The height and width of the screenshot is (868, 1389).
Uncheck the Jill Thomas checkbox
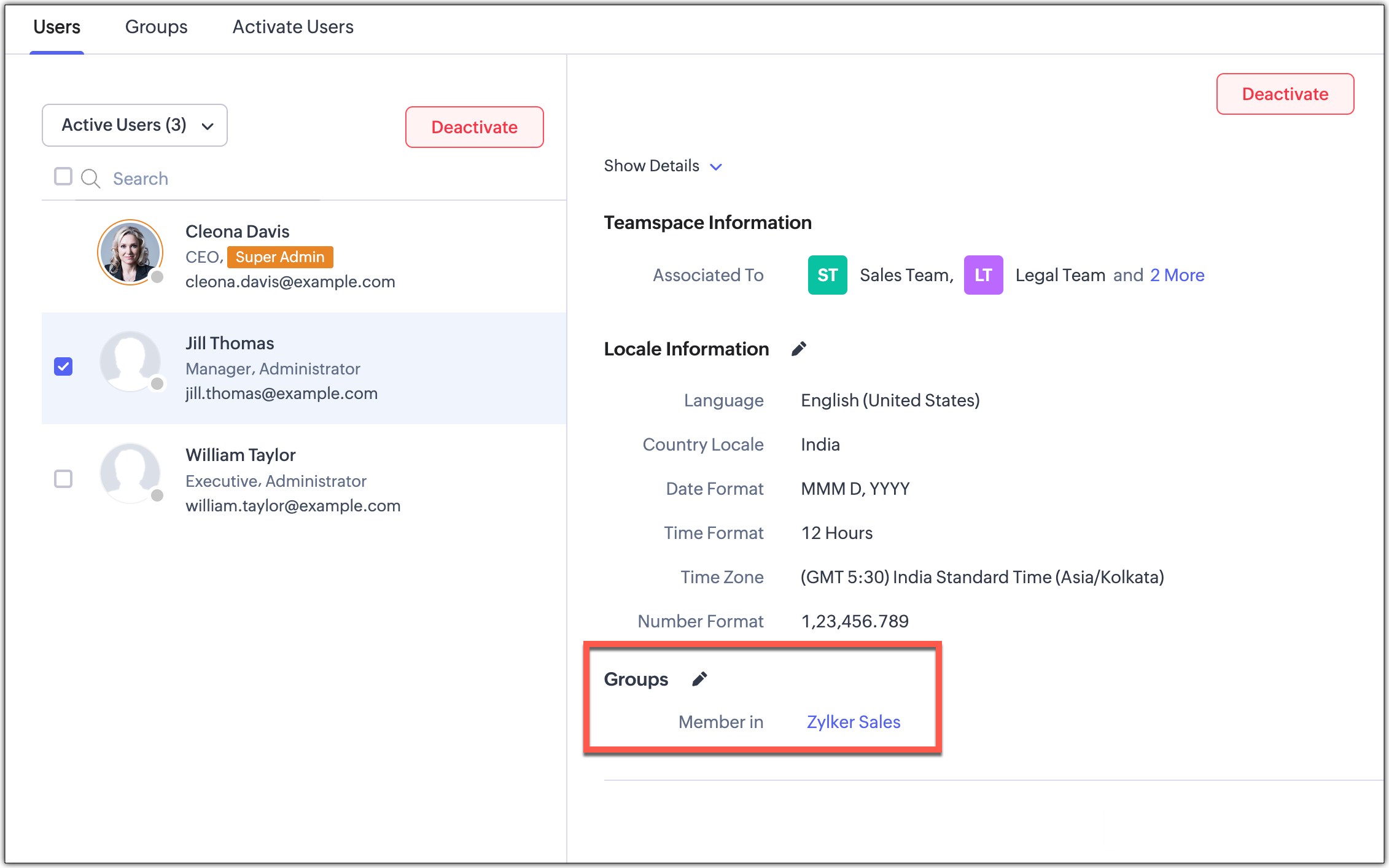click(x=63, y=366)
